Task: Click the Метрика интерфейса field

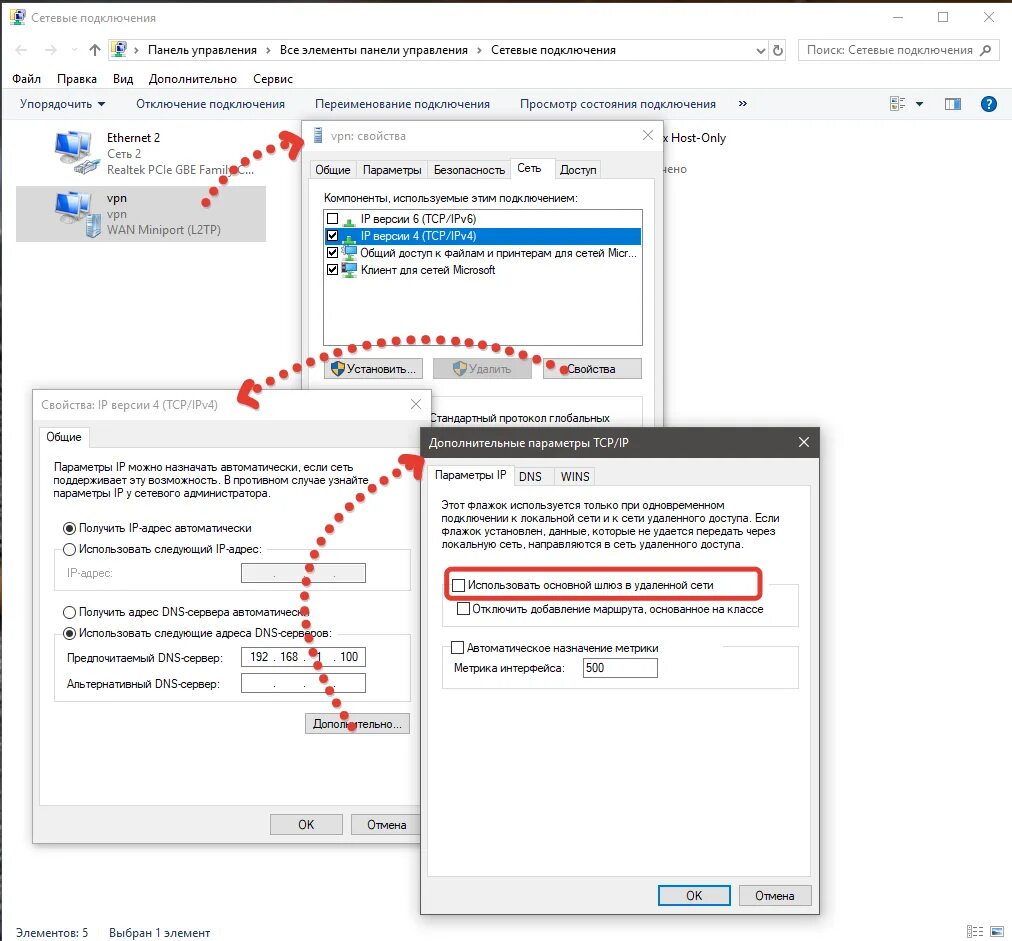Action: point(620,668)
